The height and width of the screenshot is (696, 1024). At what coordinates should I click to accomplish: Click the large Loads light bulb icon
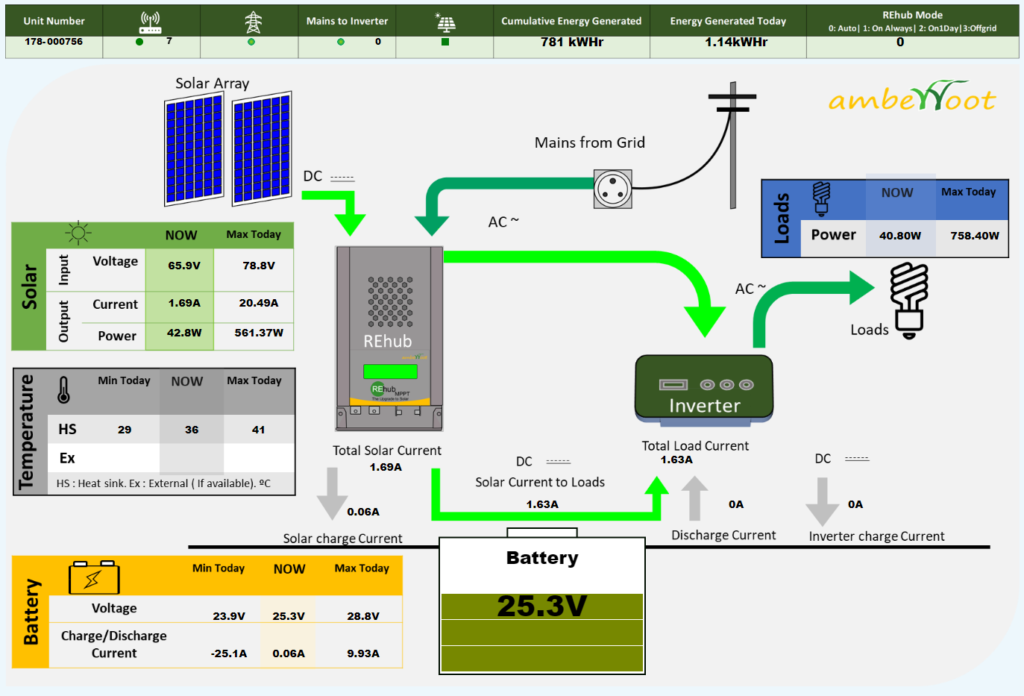(x=909, y=300)
